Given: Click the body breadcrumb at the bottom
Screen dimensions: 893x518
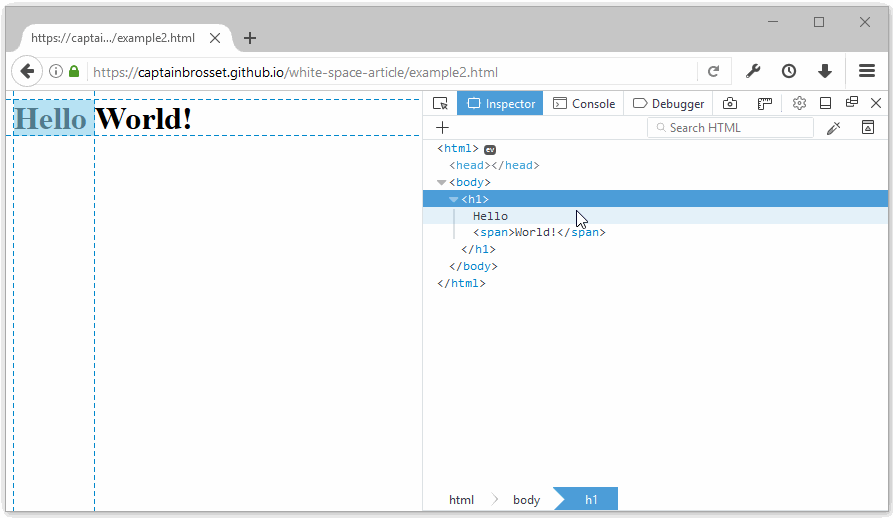Looking at the screenshot, I should pos(526,500).
